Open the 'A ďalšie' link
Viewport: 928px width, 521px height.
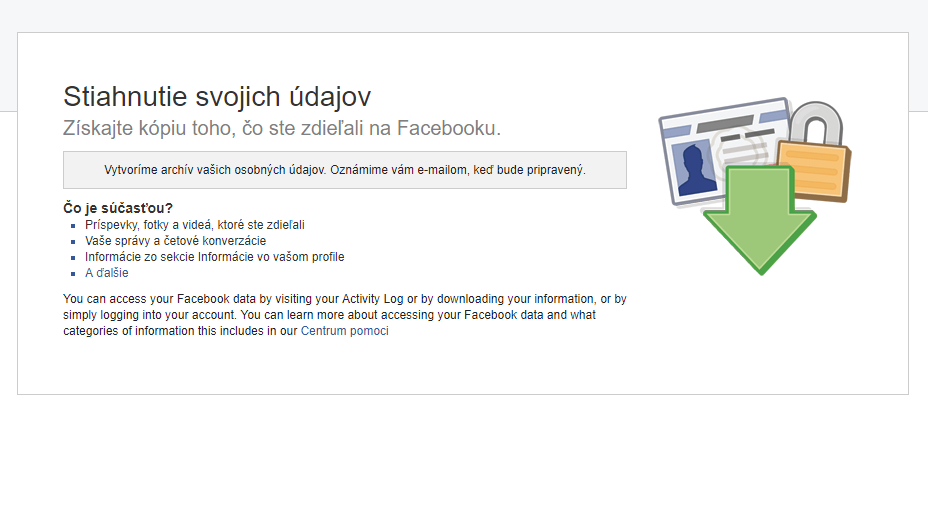[x=107, y=273]
